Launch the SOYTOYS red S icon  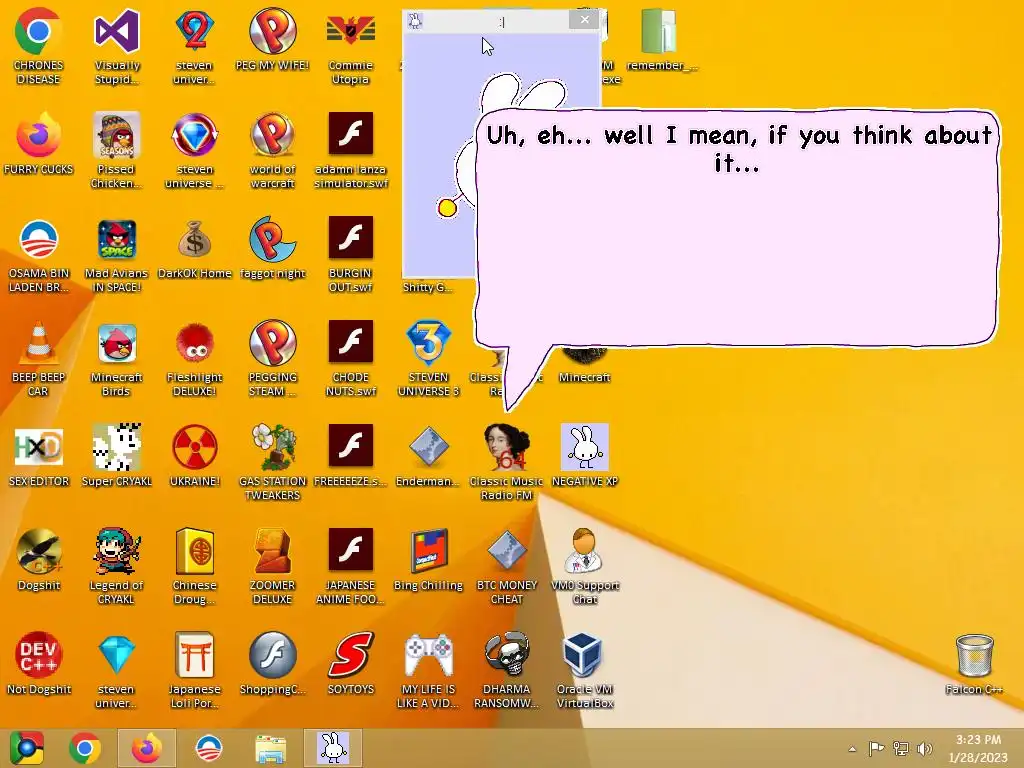(x=351, y=655)
